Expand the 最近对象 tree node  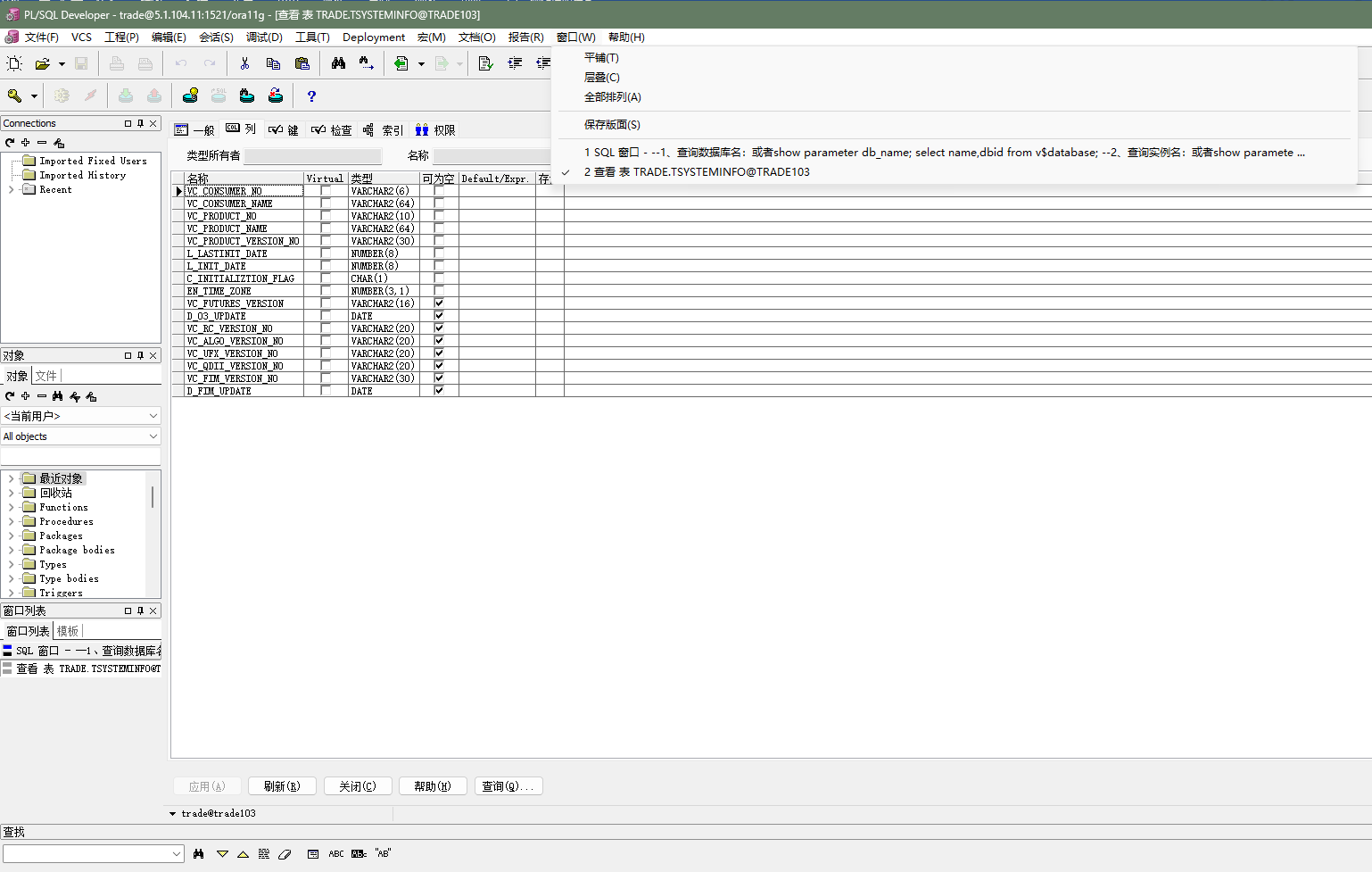click(11, 478)
